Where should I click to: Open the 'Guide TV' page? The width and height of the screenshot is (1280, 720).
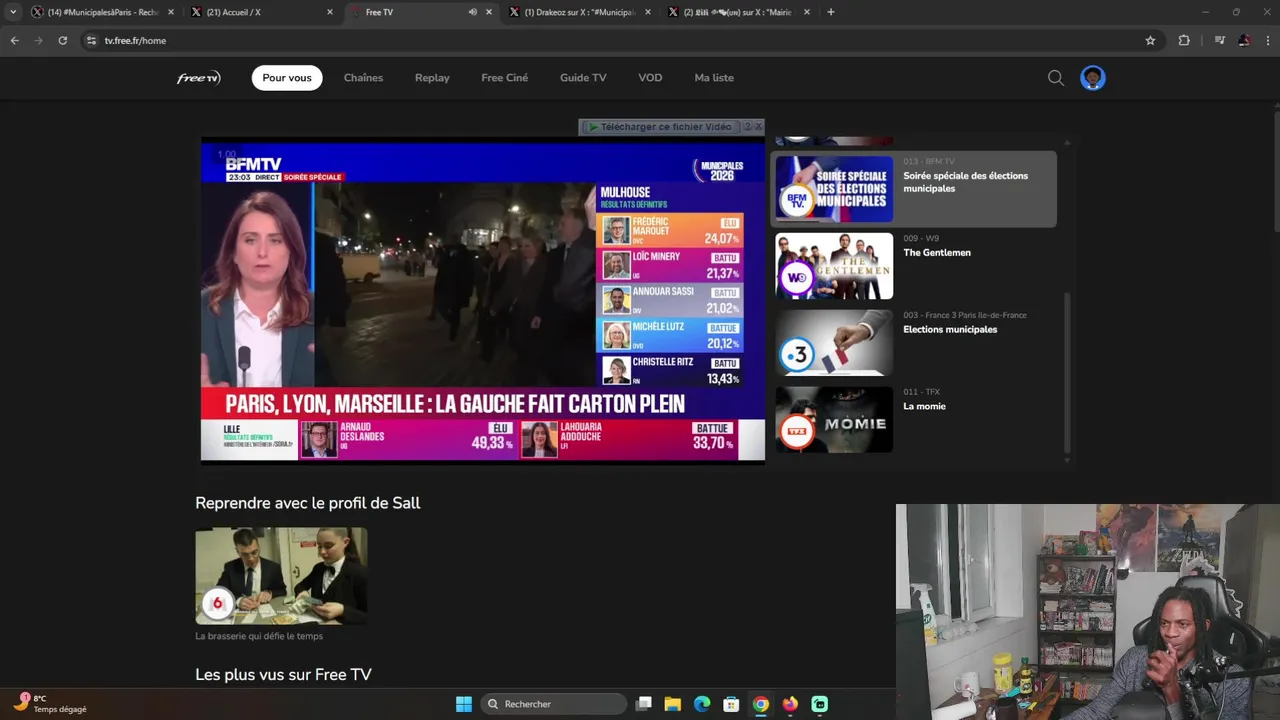pyautogui.click(x=583, y=78)
